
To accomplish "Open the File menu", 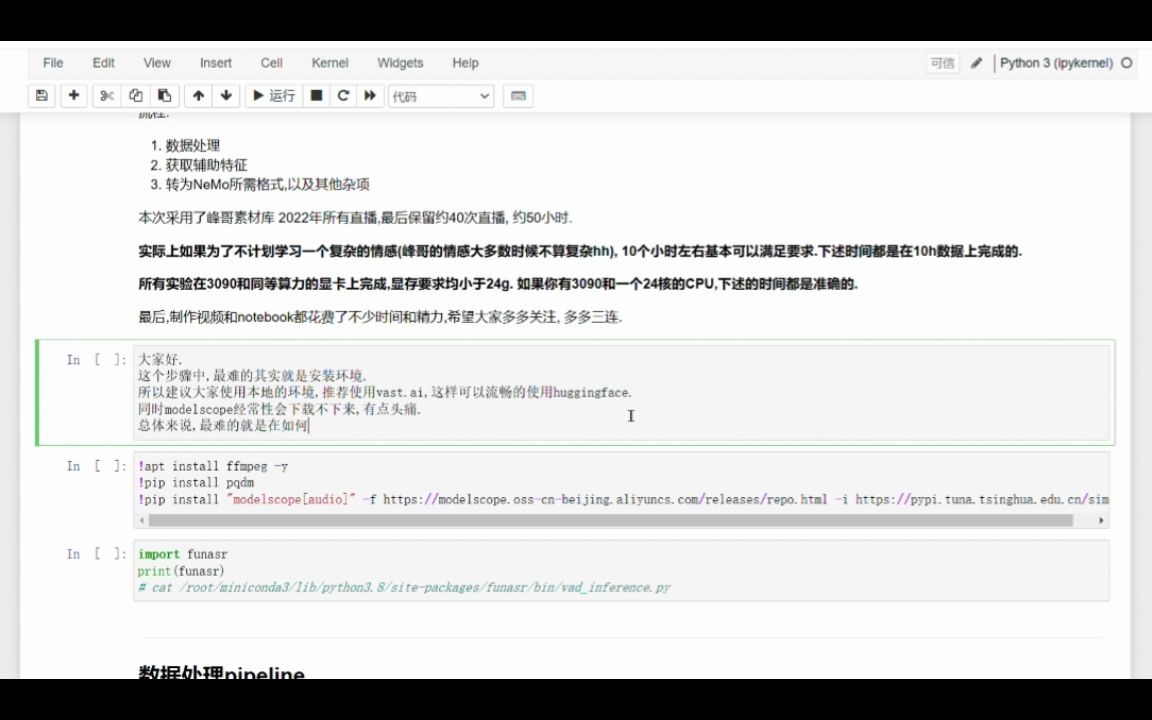I will pyautogui.click(x=52, y=62).
